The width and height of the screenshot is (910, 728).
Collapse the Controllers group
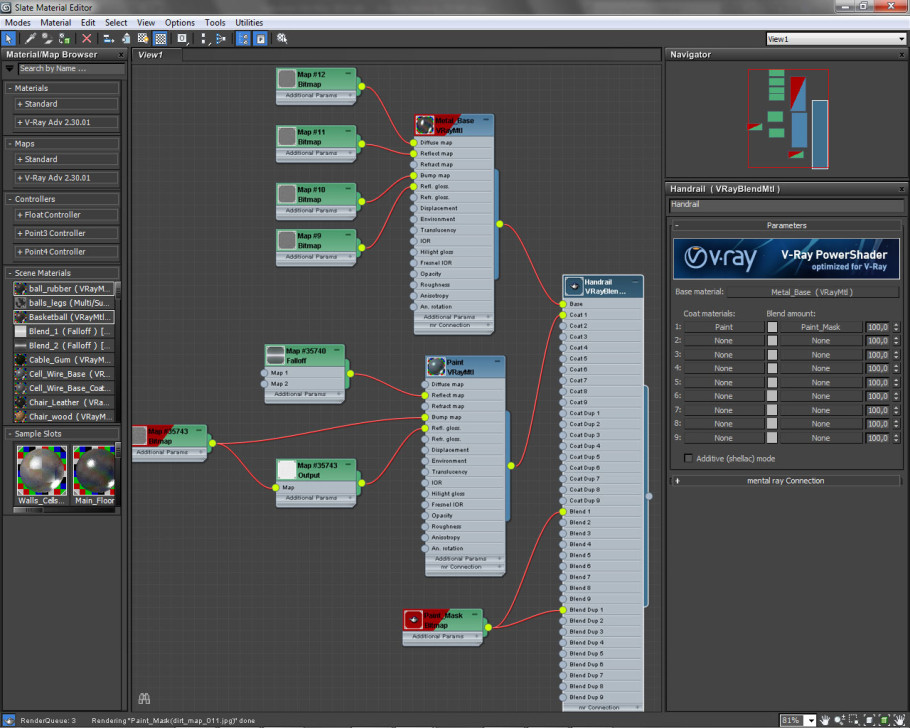pyautogui.click(x=10, y=199)
